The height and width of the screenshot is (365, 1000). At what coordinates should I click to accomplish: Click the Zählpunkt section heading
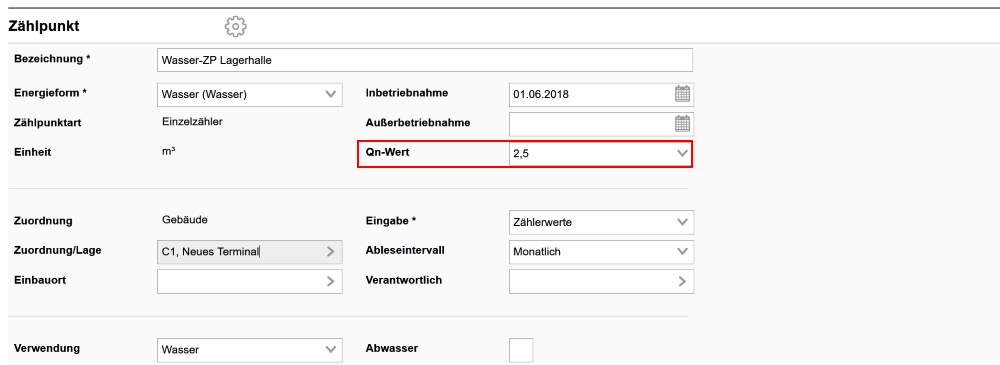pos(43,27)
